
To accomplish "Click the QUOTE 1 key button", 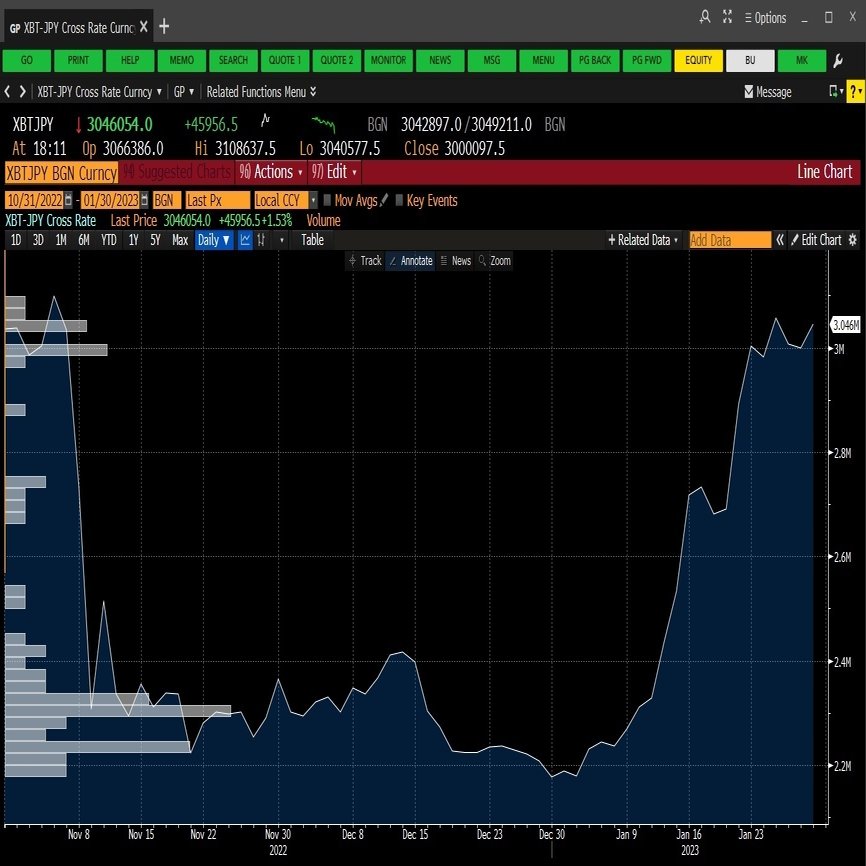I will (285, 60).
